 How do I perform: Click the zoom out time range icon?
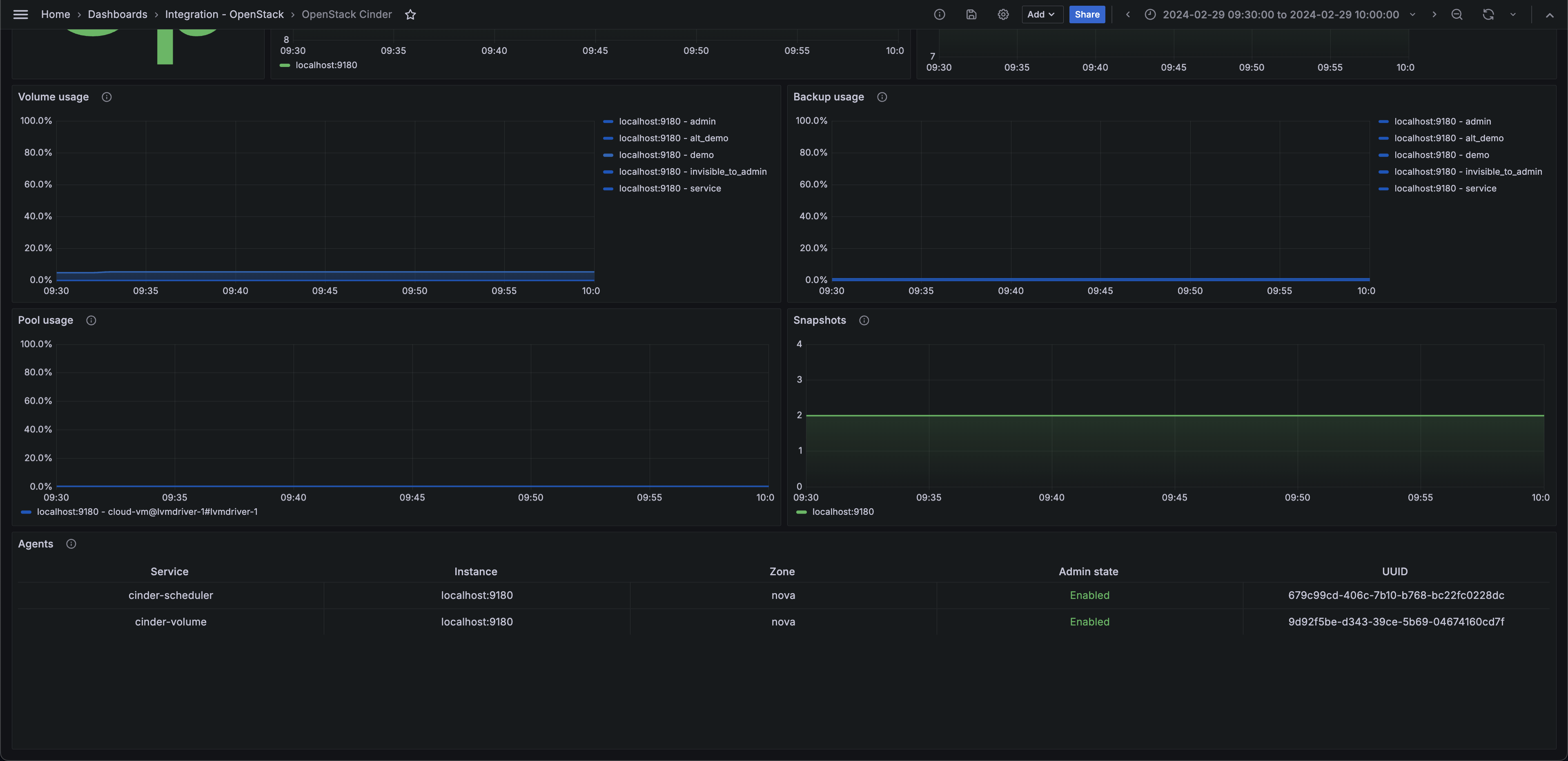1456,14
